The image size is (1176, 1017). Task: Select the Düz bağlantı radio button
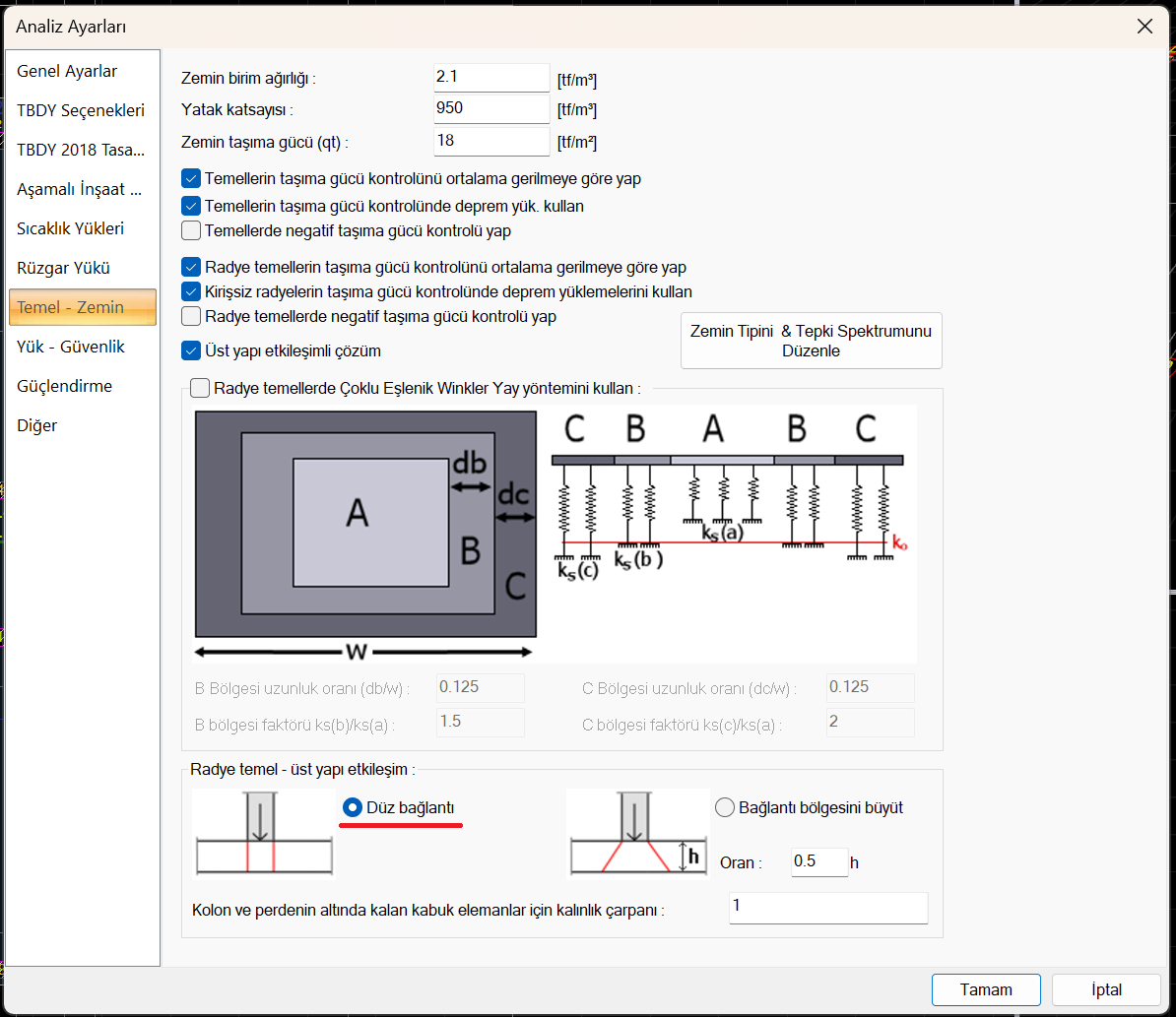352,807
